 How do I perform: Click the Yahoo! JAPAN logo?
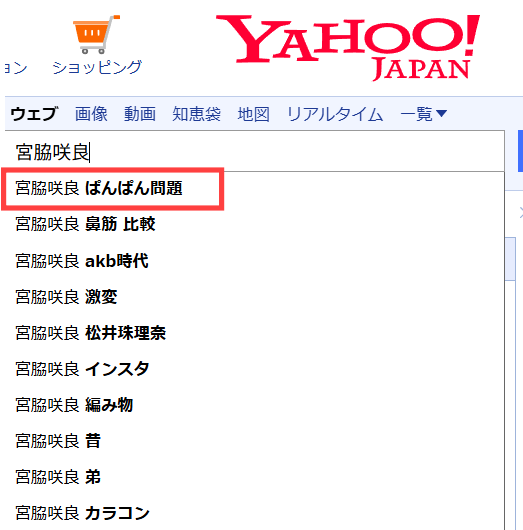point(348,47)
